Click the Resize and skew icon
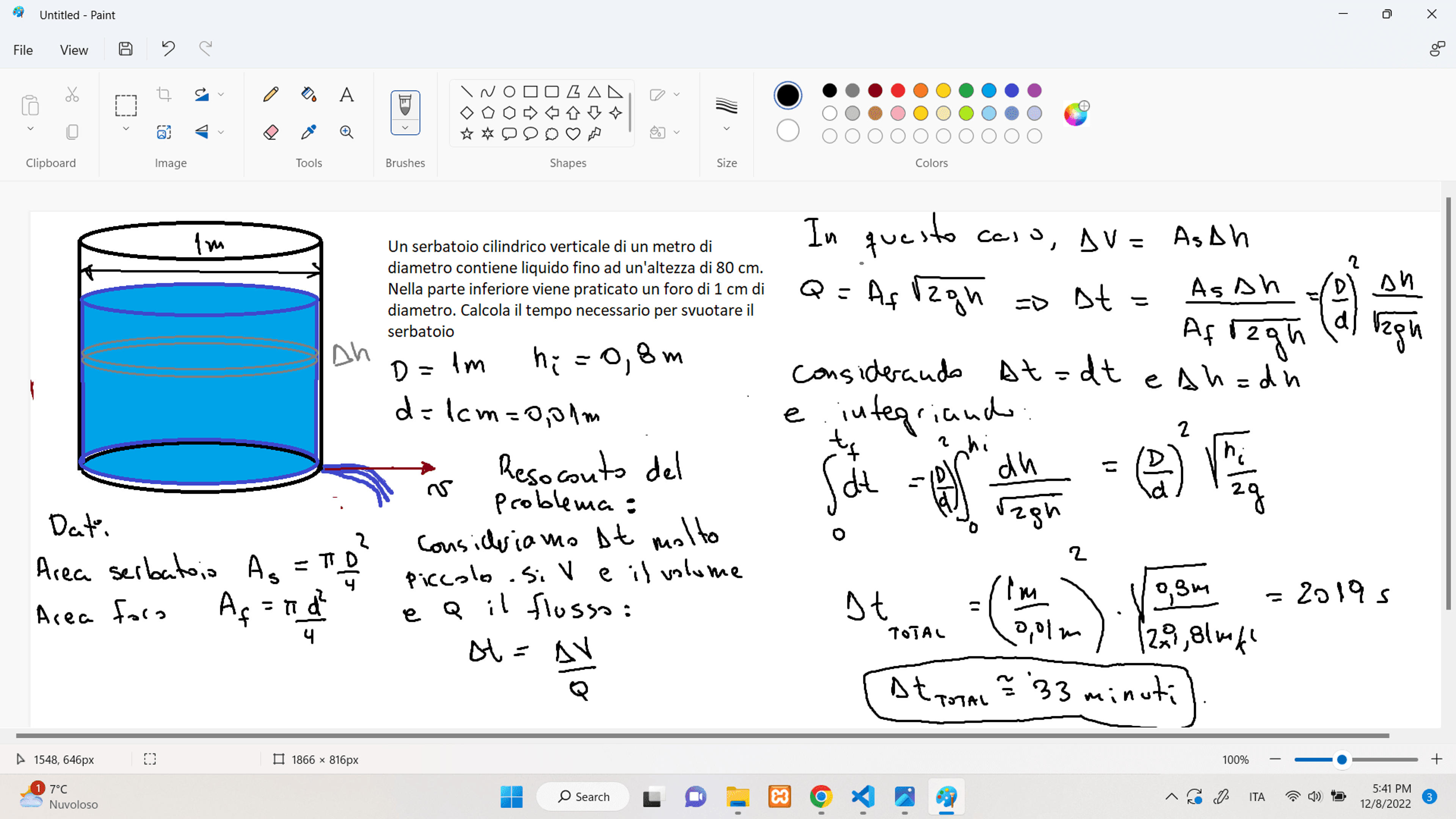The image size is (1456, 819). 164,132
